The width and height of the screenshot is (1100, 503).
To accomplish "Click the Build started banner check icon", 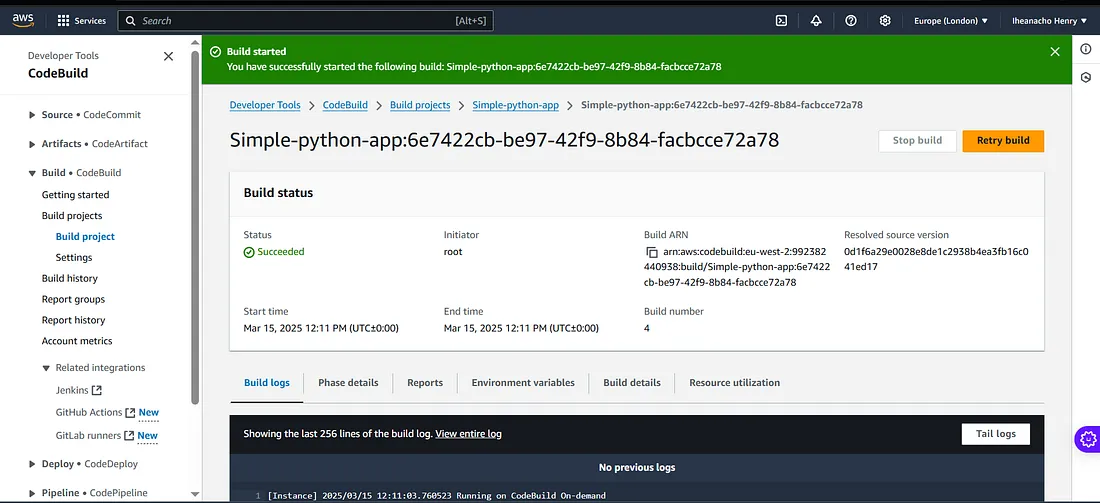I will coord(215,52).
